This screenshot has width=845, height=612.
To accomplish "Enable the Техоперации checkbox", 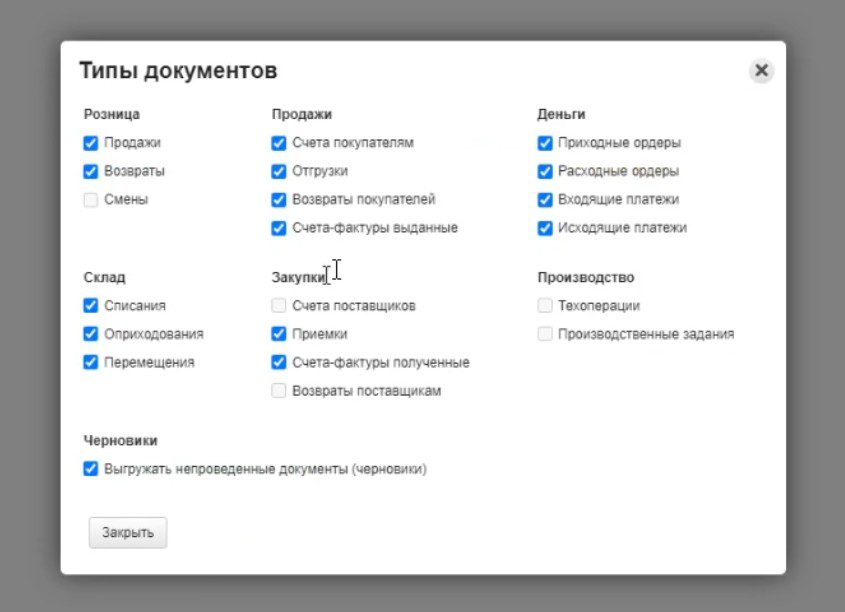I will (x=545, y=306).
